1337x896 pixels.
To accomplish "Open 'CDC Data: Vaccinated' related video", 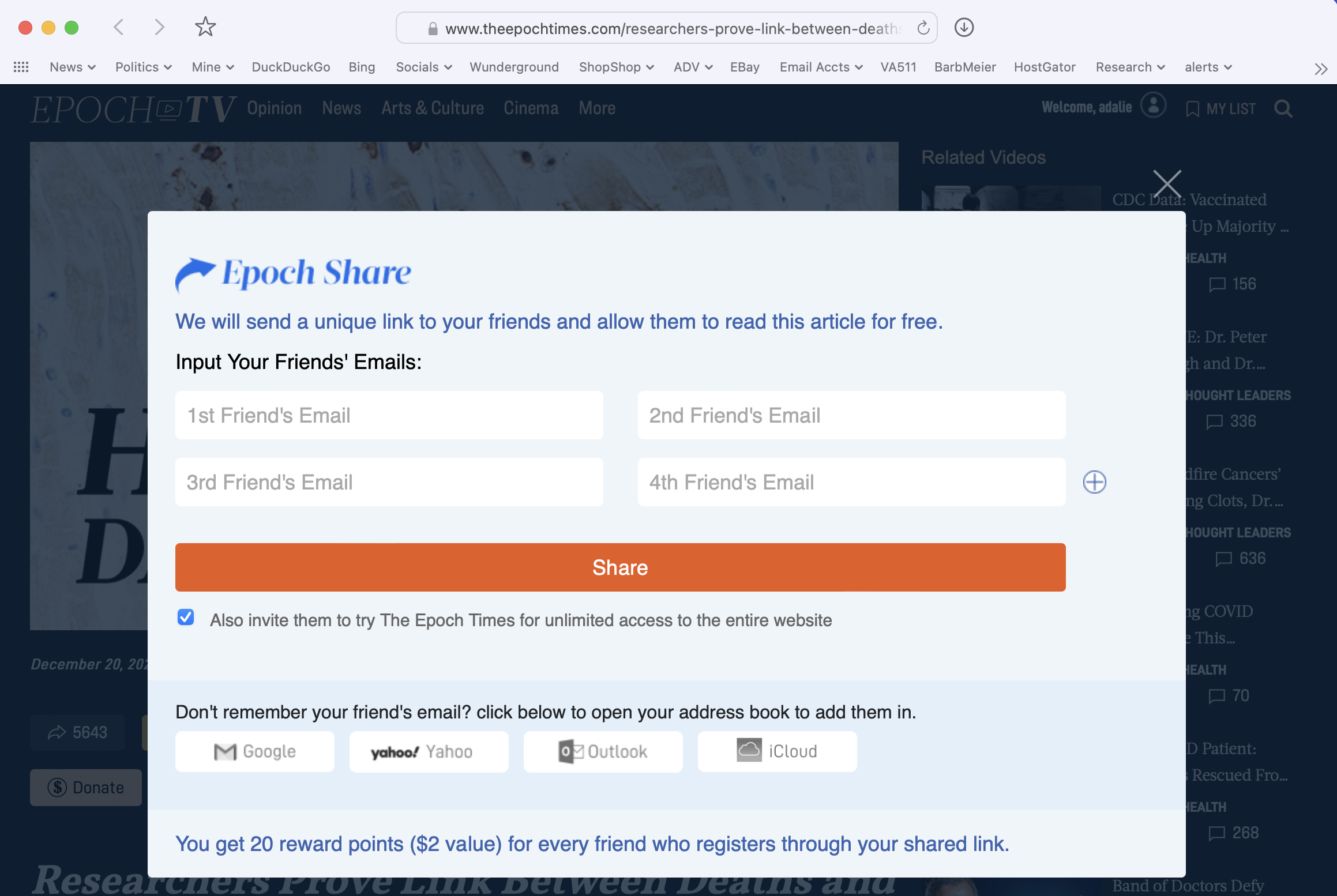I will 1189,199.
